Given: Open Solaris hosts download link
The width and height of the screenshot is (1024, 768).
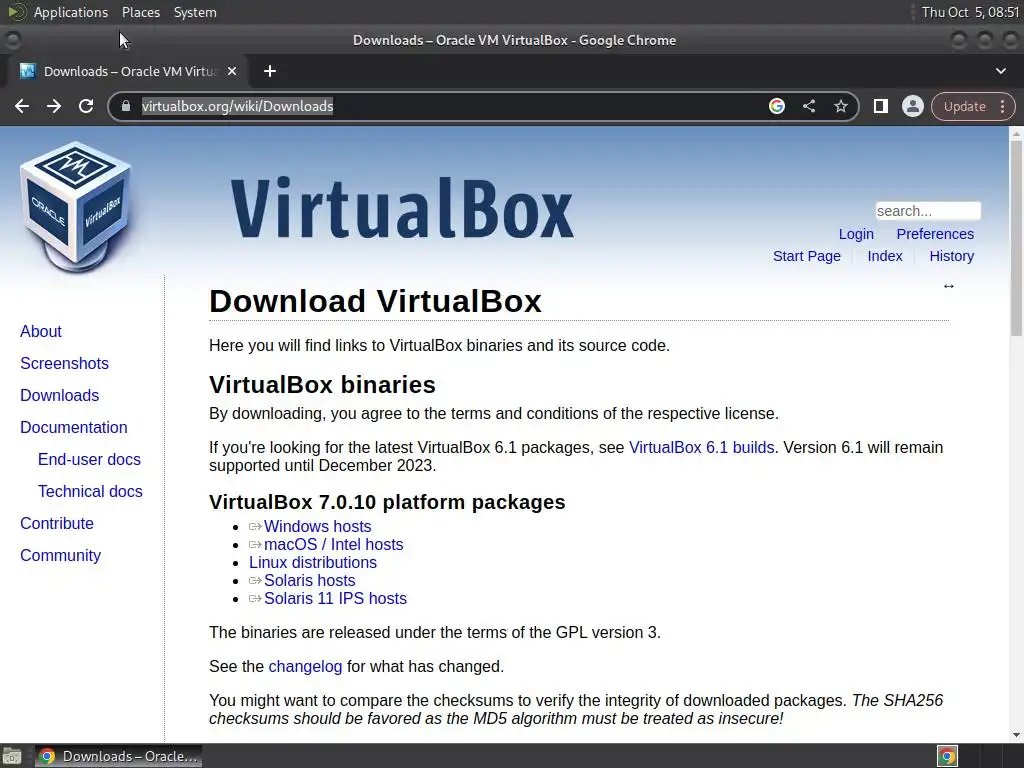Looking at the screenshot, I should point(310,581).
